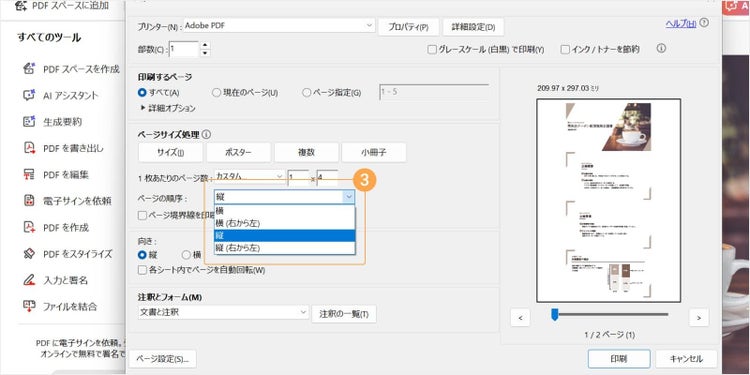Click PDF スペースに追加 icon at top

click(22, 6)
